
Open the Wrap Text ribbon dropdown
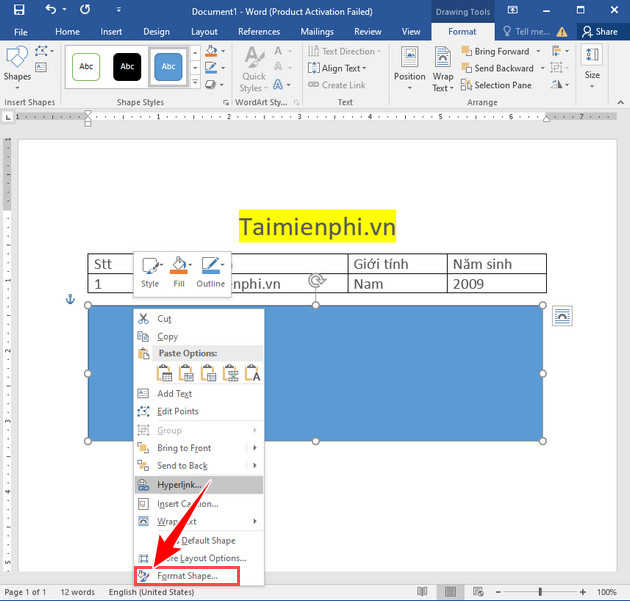[x=443, y=69]
